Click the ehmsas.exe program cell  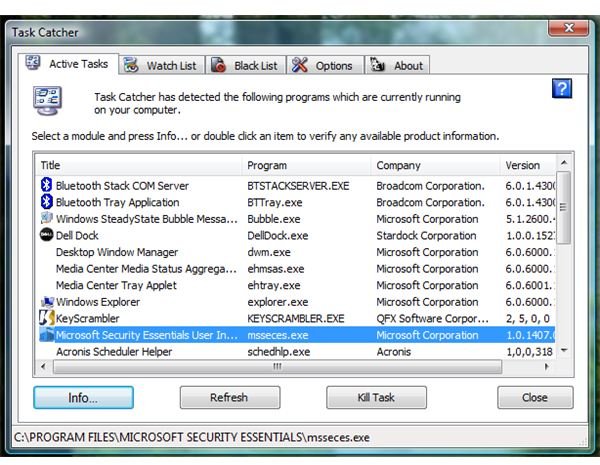point(276,269)
